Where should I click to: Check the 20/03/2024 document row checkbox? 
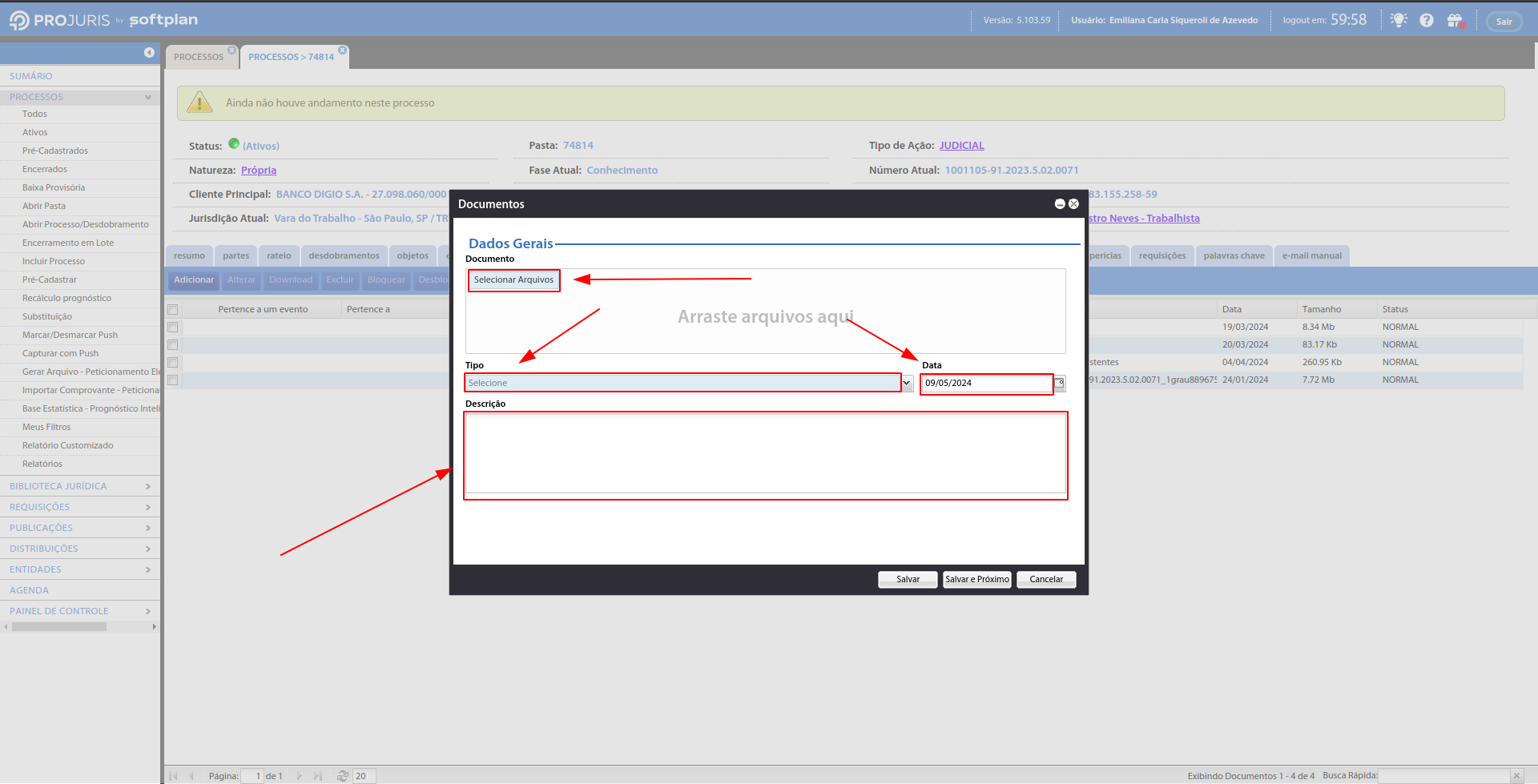coord(173,345)
